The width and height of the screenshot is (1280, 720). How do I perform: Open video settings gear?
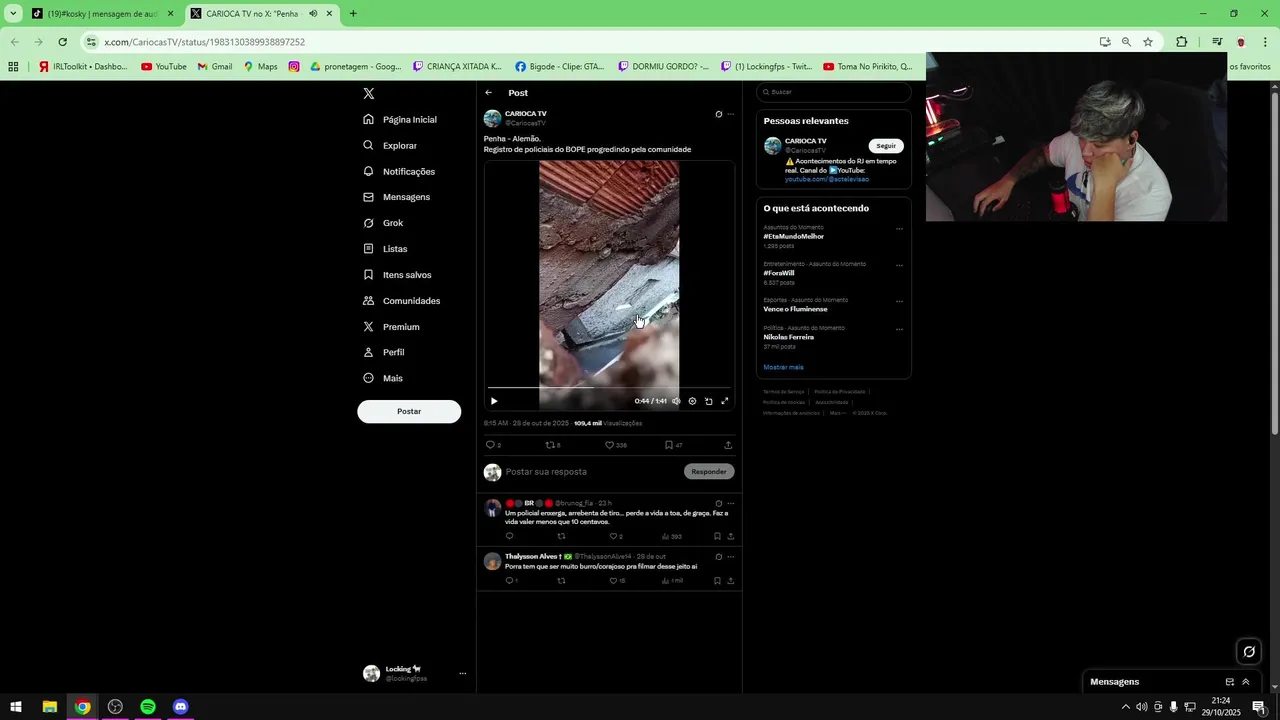point(692,401)
